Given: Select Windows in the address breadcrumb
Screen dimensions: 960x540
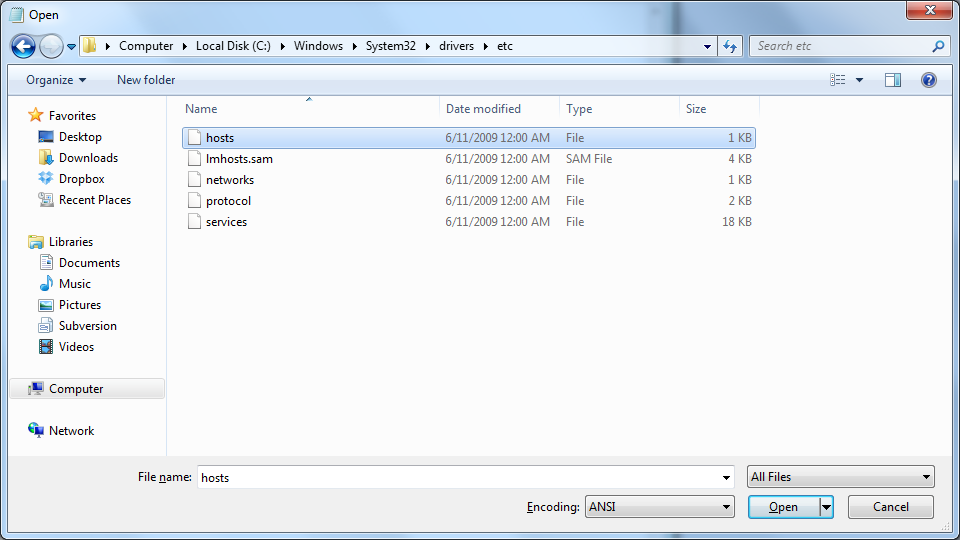Looking at the screenshot, I should 318,46.
